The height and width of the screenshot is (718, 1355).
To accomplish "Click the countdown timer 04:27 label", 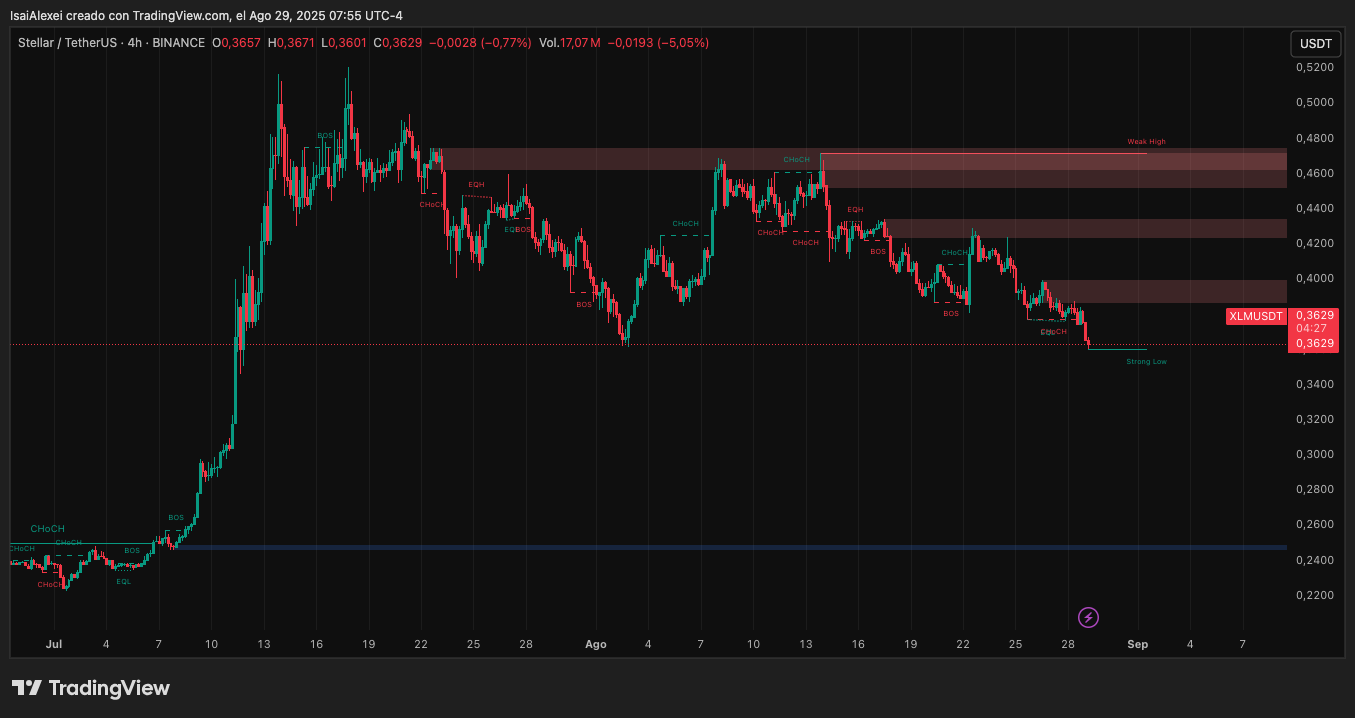I will click(x=1311, y=328).
